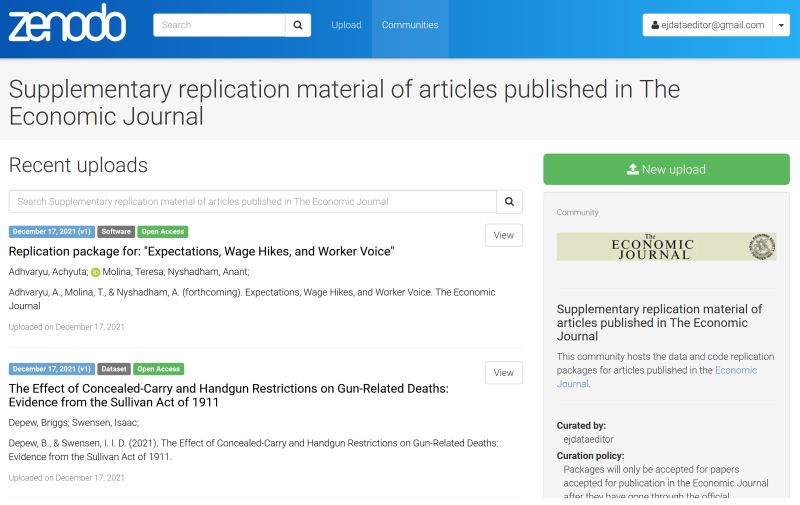The height and width of the screenshot is (505, 800).
Task: View the Expectations, Wage Hikes record
Action: click(x=504, y=235)
